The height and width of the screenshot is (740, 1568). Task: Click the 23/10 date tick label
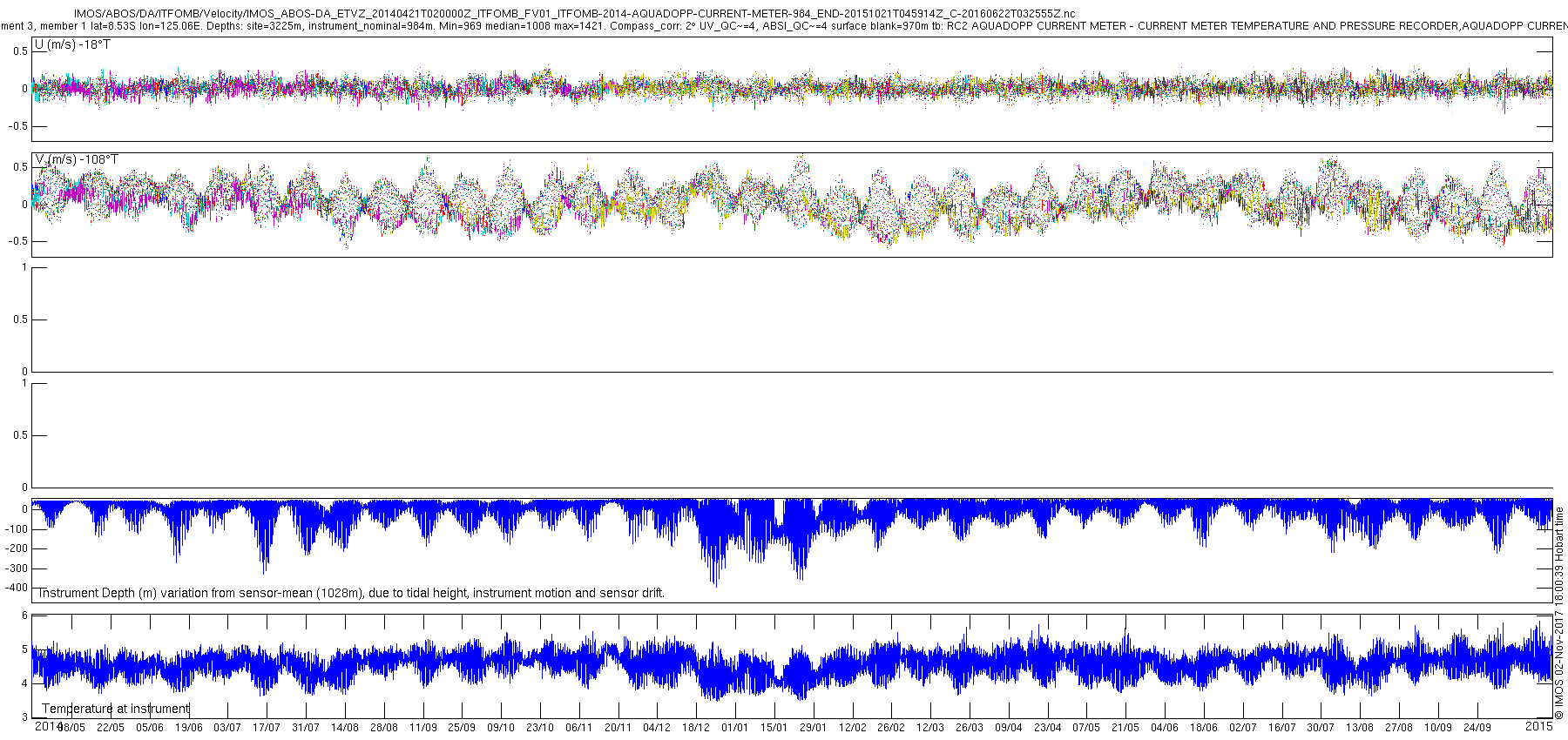[x=540, y=728]
